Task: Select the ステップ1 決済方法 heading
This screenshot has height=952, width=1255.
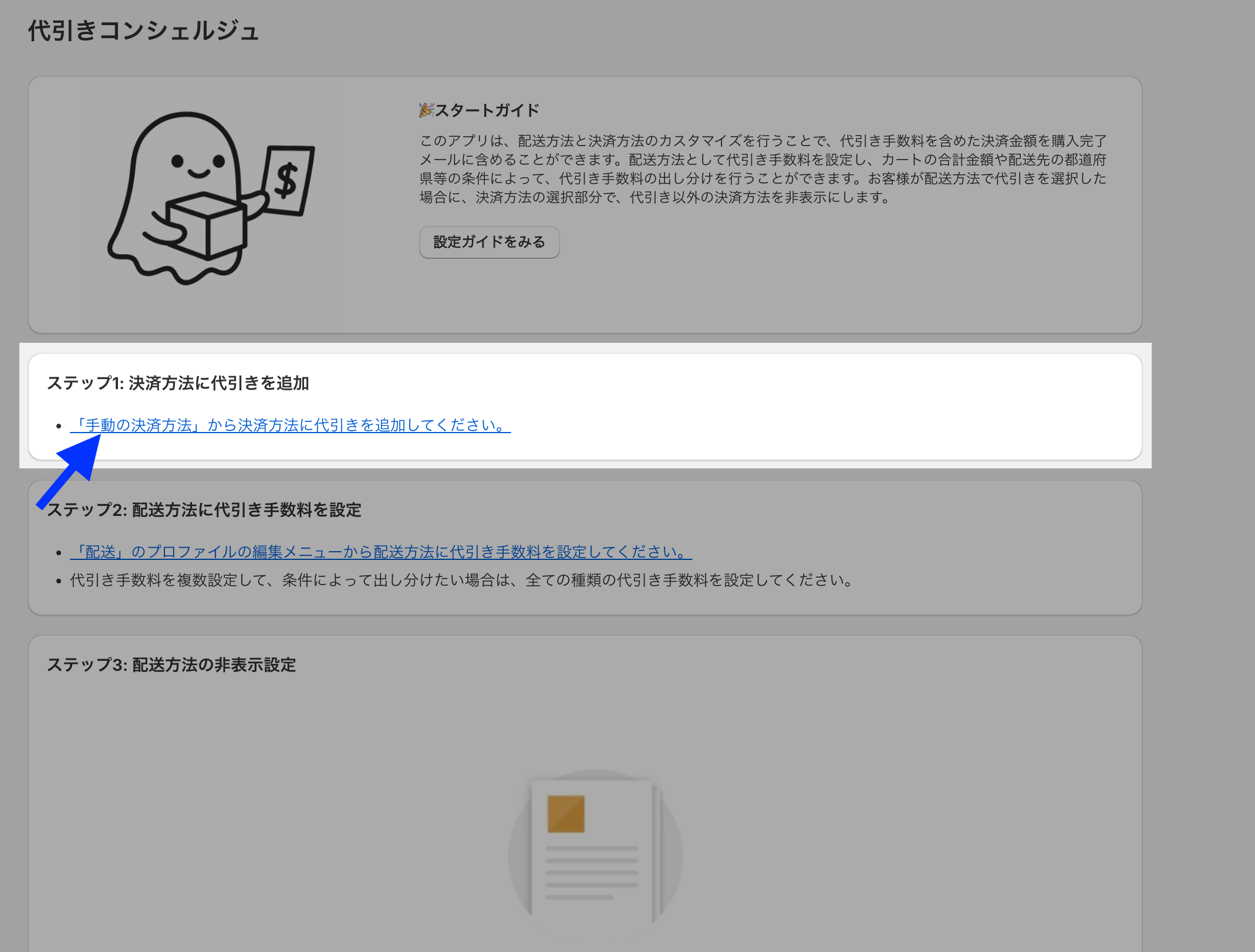Action: (178, 383)
